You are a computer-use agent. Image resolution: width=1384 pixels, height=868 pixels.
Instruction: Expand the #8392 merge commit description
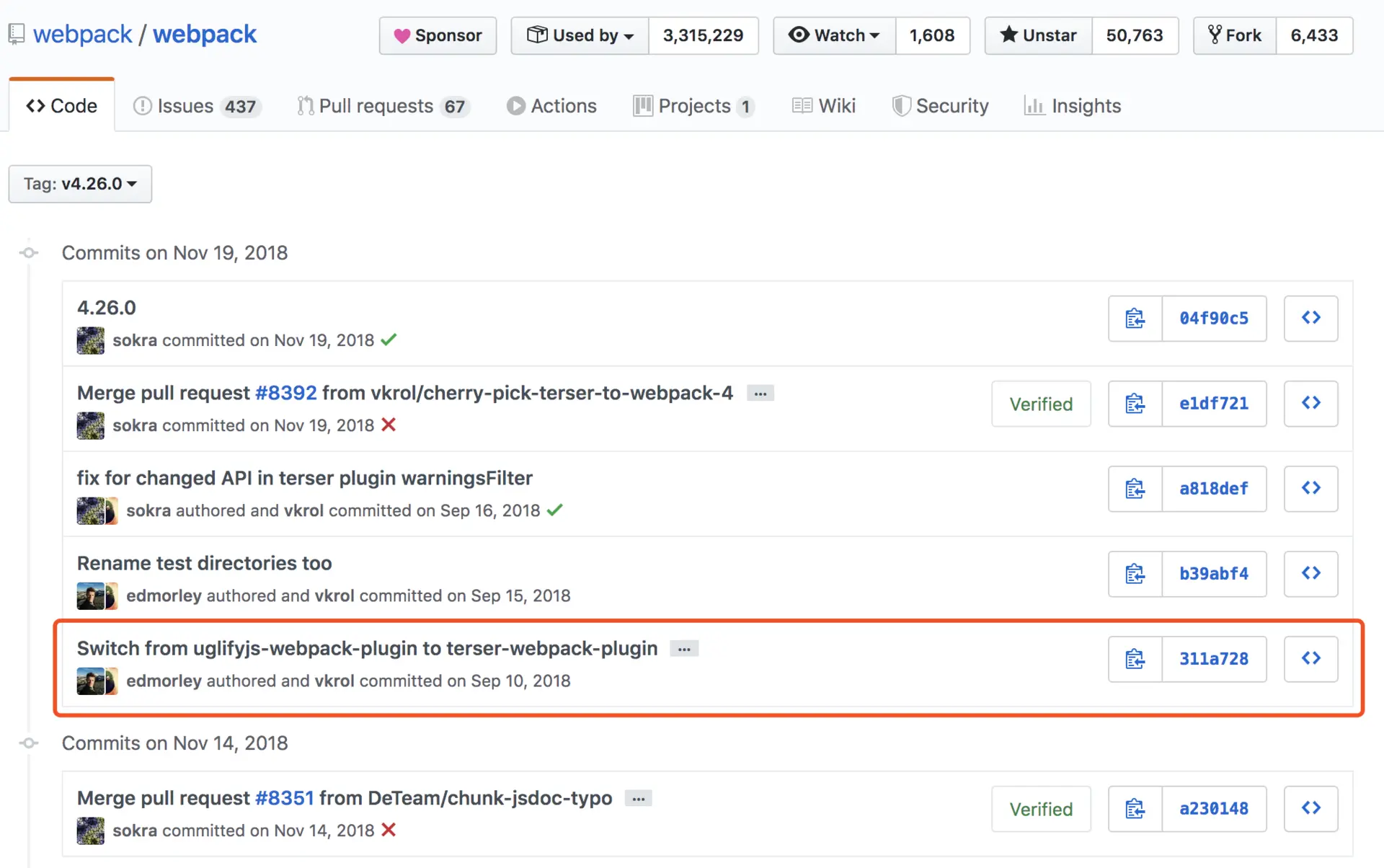760,394
